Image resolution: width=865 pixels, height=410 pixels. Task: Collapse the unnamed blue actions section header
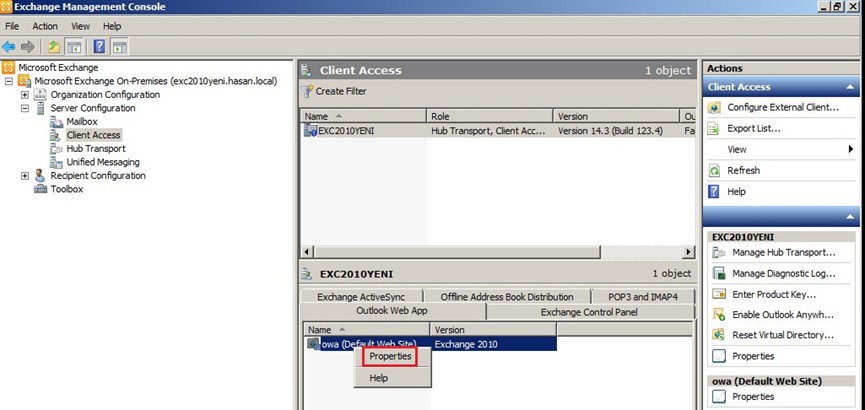850,217
